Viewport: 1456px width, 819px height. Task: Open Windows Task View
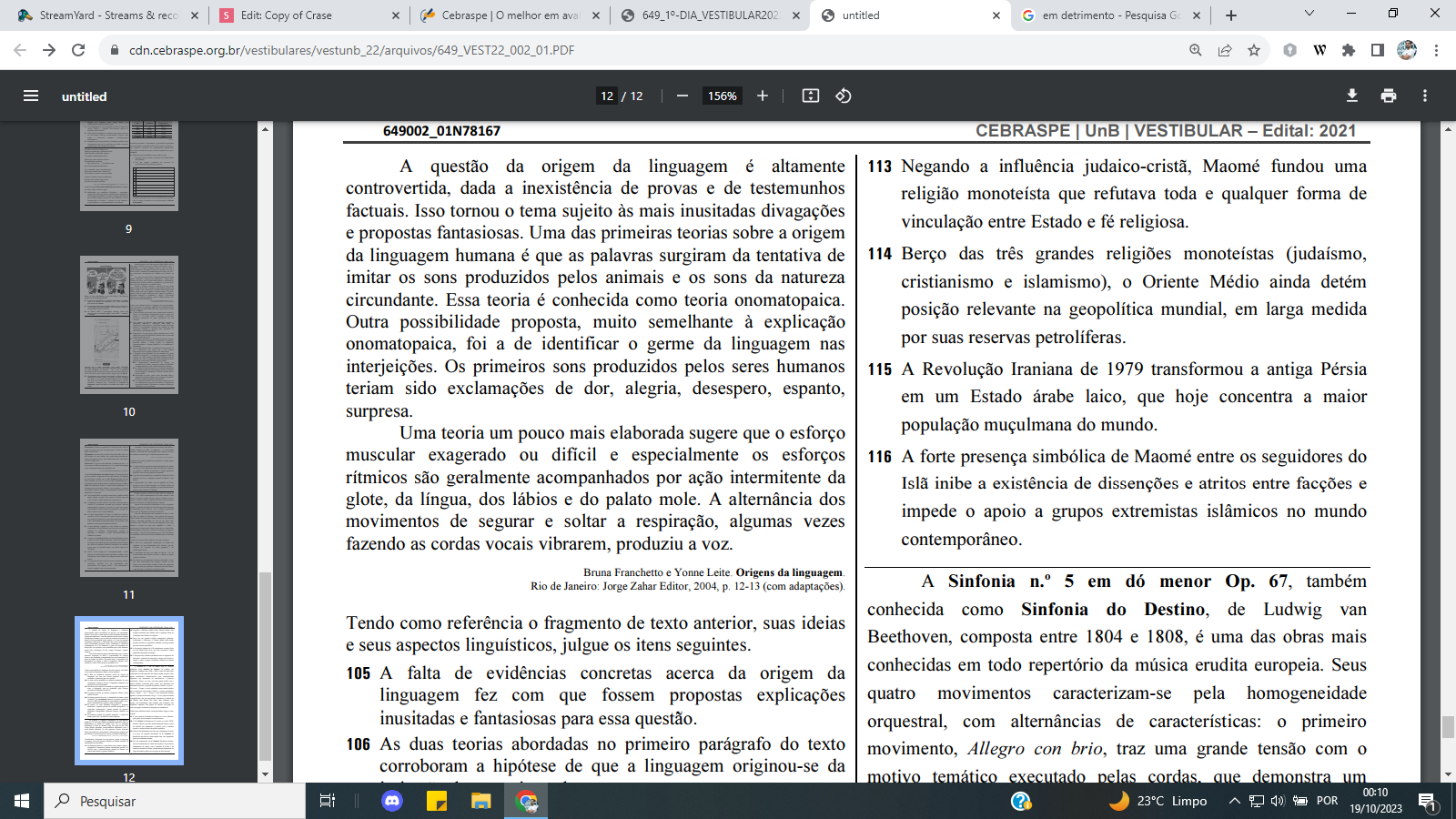click(328, 801)
